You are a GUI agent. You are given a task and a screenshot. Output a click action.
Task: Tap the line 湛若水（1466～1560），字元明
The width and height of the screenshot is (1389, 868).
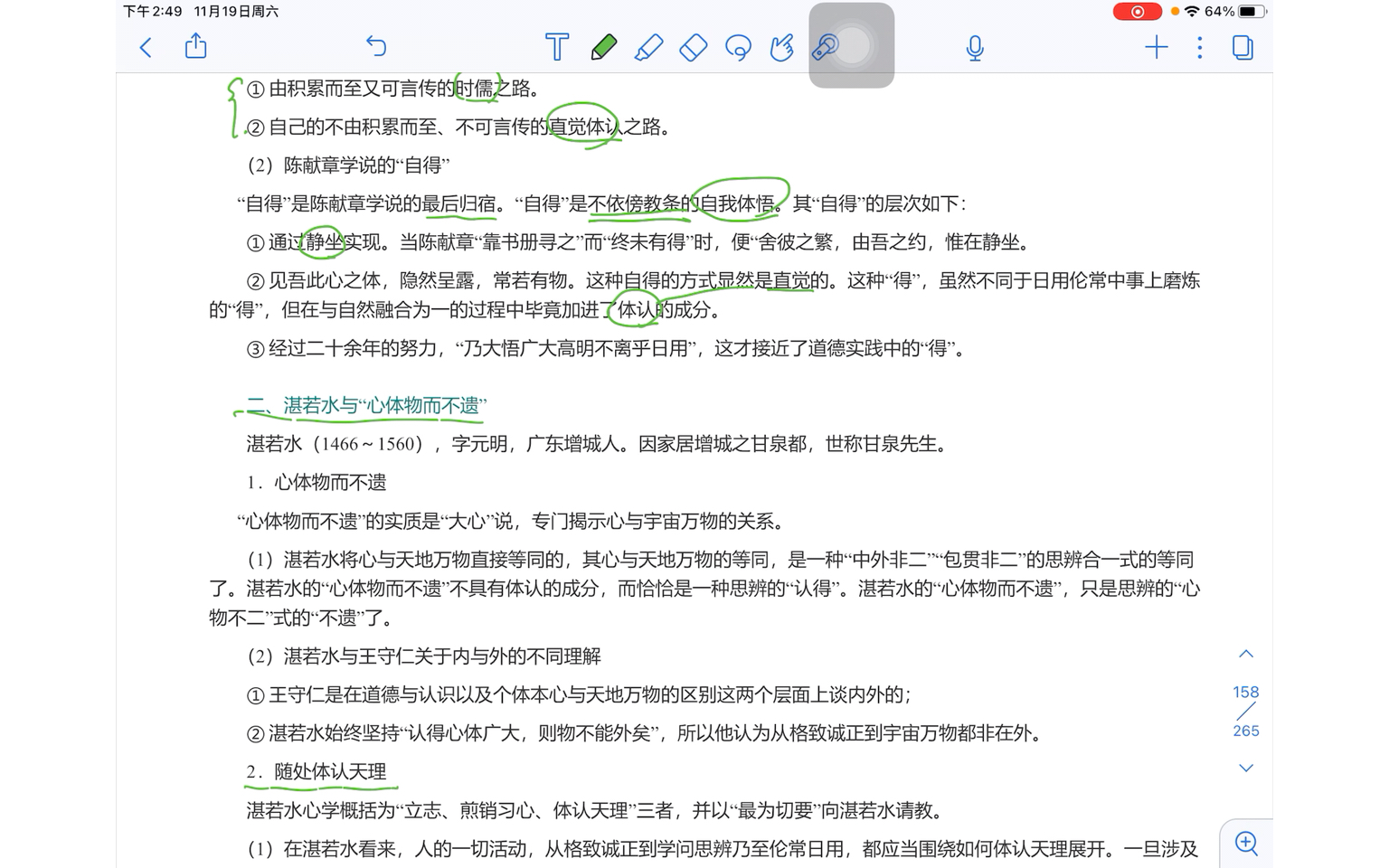(597, 444)
